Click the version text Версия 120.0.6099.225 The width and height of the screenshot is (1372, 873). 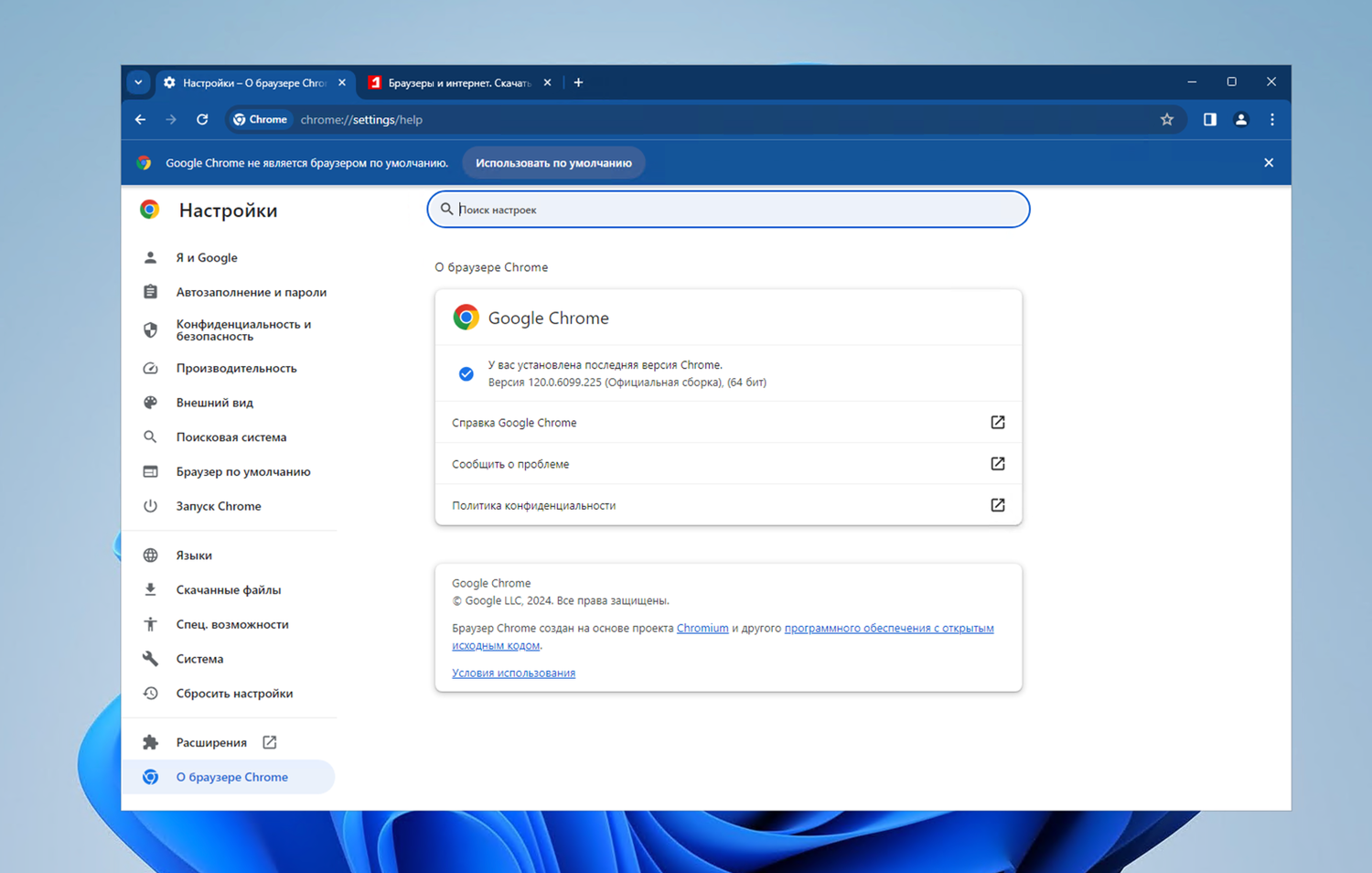point(544,383)
